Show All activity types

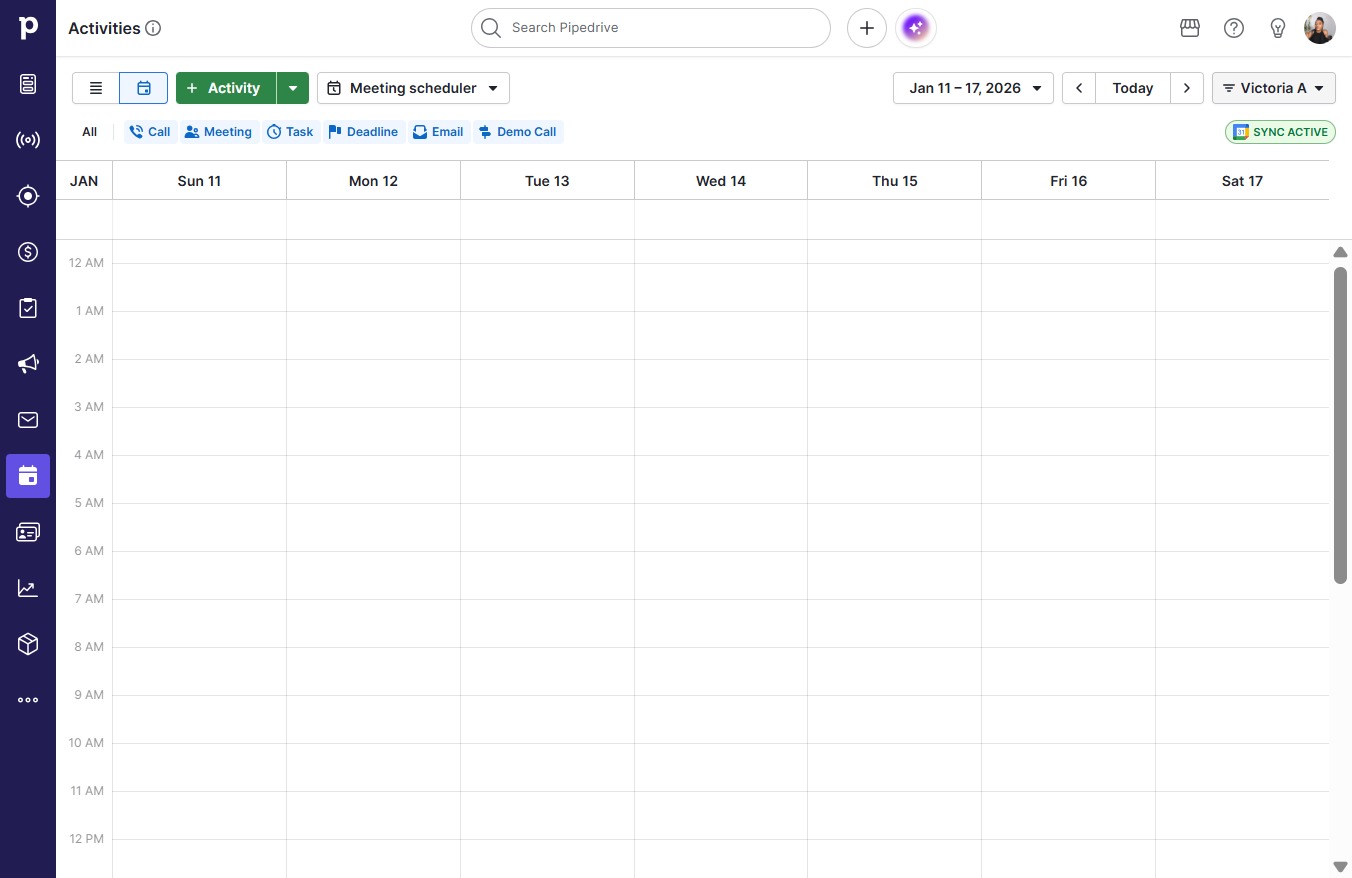(x=90, y=132)
